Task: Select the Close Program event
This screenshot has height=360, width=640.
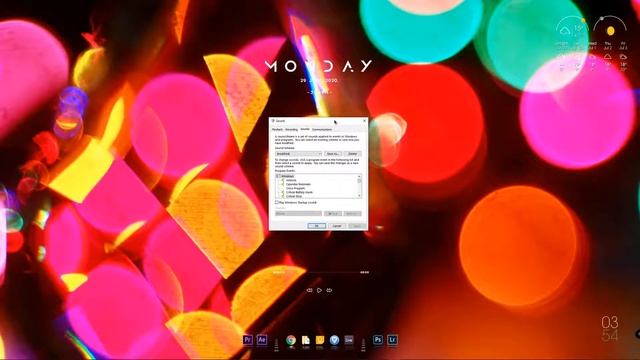Action: coord(295,188)
